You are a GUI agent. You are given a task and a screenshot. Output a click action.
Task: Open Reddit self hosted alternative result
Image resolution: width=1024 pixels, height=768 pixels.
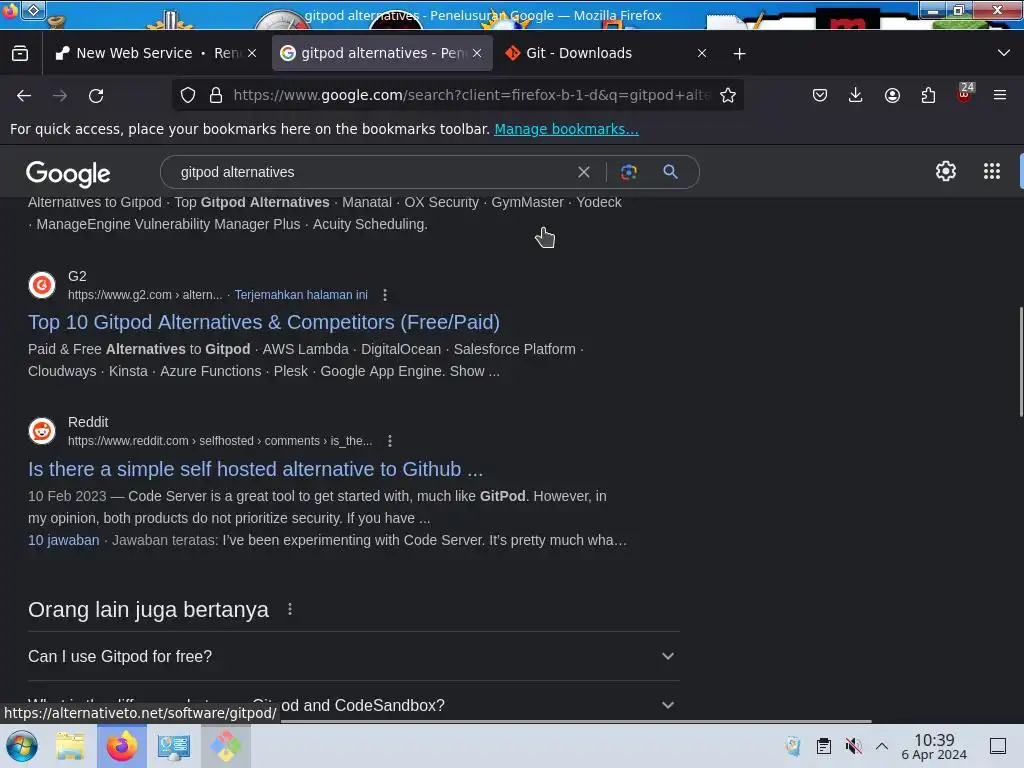pos(255,469)
